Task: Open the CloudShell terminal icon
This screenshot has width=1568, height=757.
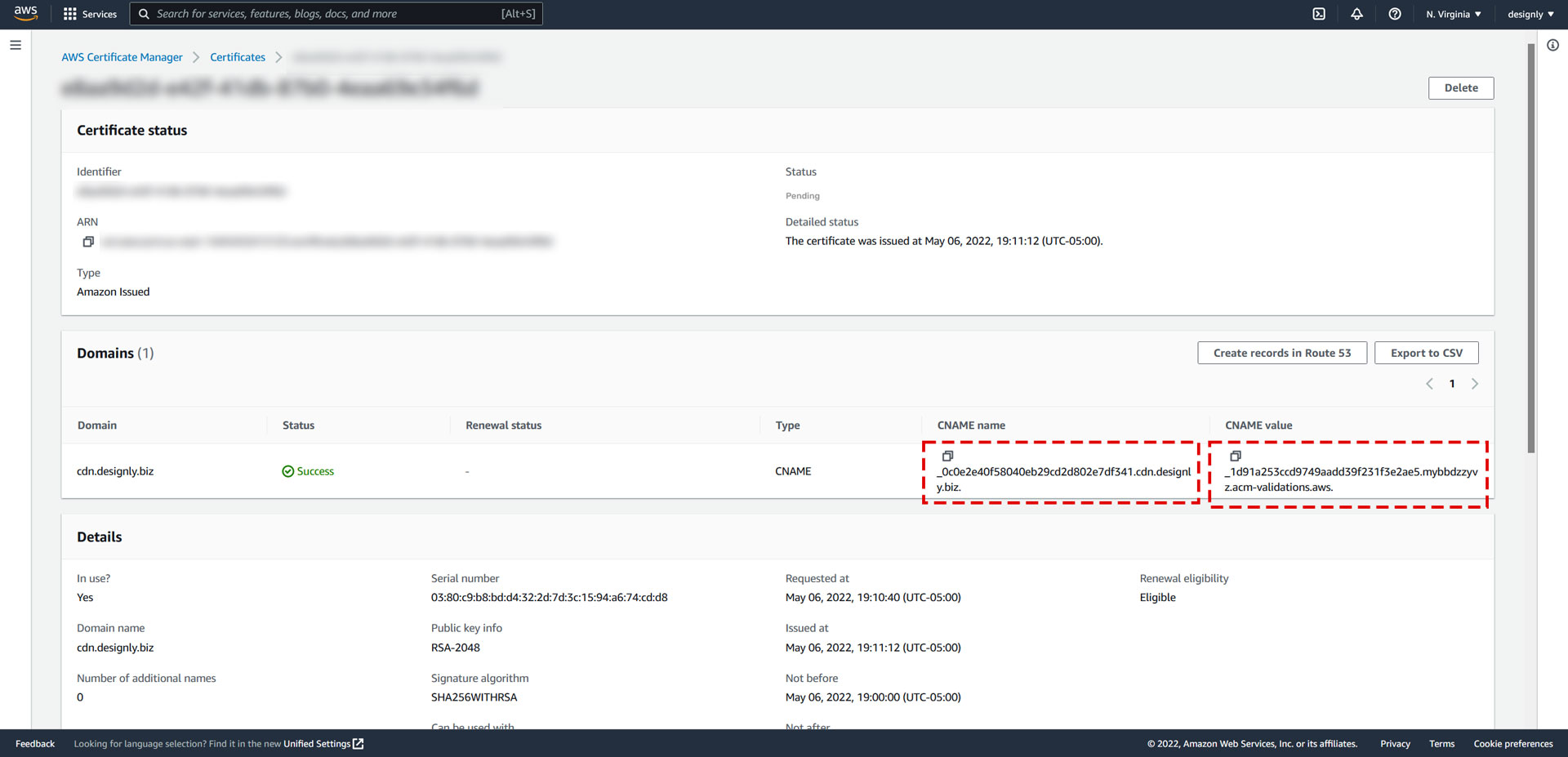Action: 1319,14
